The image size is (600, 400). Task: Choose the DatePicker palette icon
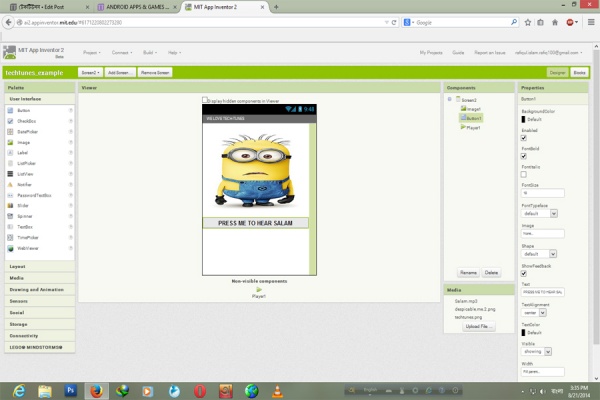point(9,131)
